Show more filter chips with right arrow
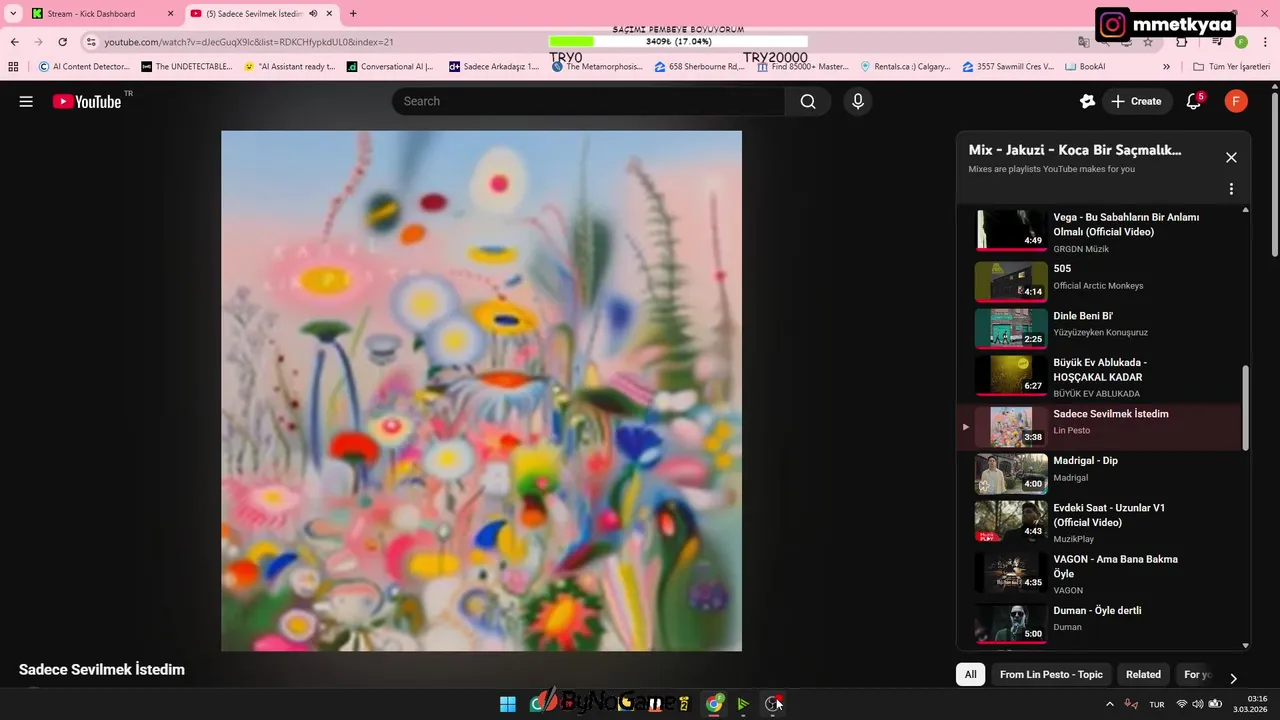 1233,678
